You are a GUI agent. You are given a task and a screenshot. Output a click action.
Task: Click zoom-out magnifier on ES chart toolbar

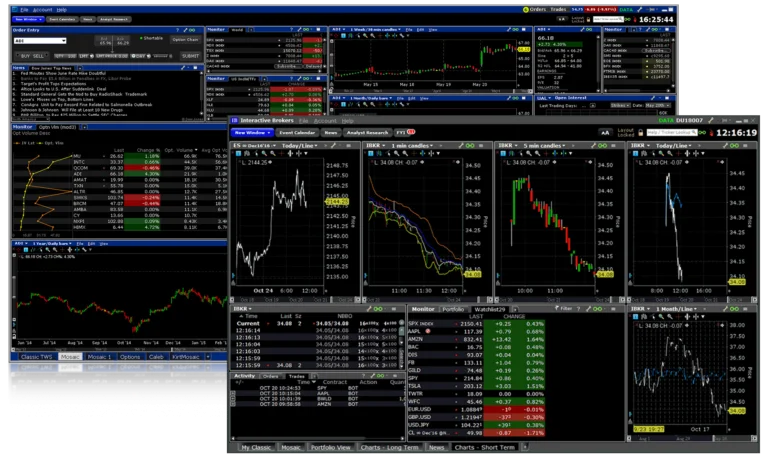click(273, 153)
